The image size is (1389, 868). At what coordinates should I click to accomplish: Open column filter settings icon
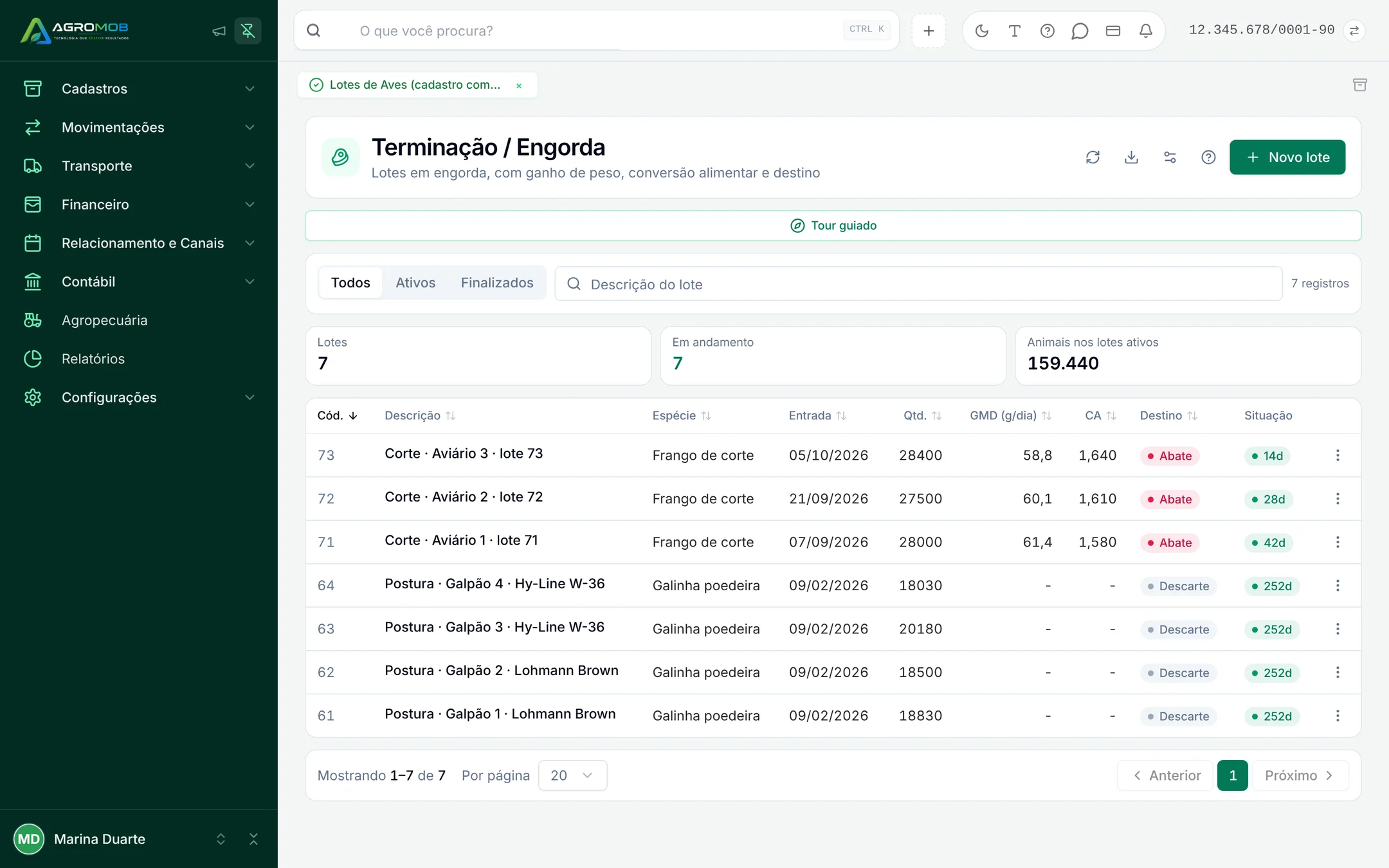coord(1170,158)
